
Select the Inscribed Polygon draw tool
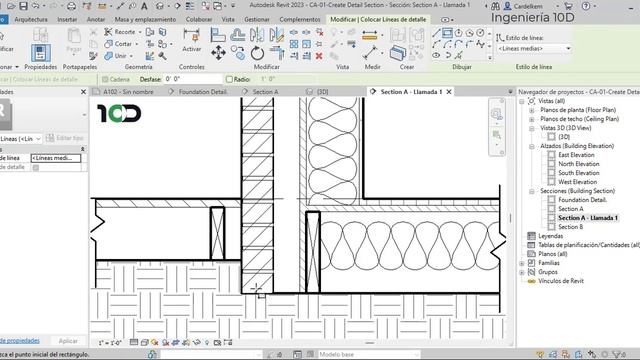pyautogui.click(x=458, y=33)
